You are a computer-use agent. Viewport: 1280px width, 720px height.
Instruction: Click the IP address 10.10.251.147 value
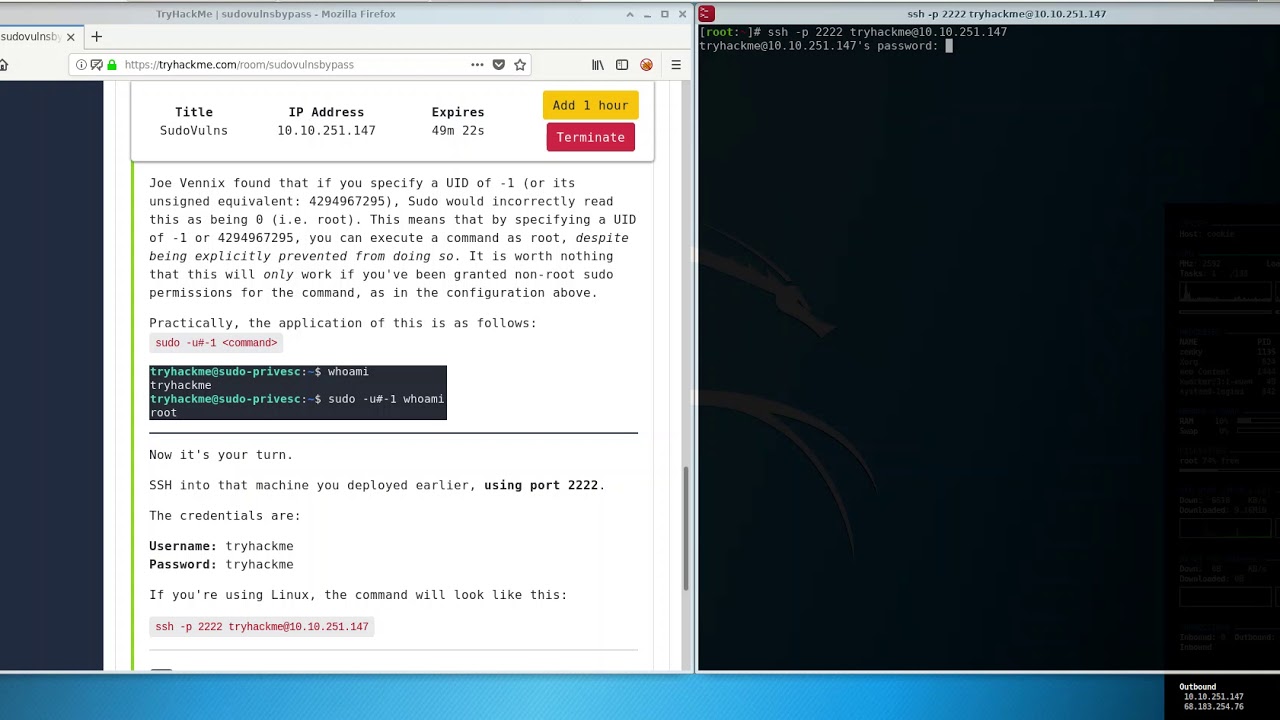point(326,131)
